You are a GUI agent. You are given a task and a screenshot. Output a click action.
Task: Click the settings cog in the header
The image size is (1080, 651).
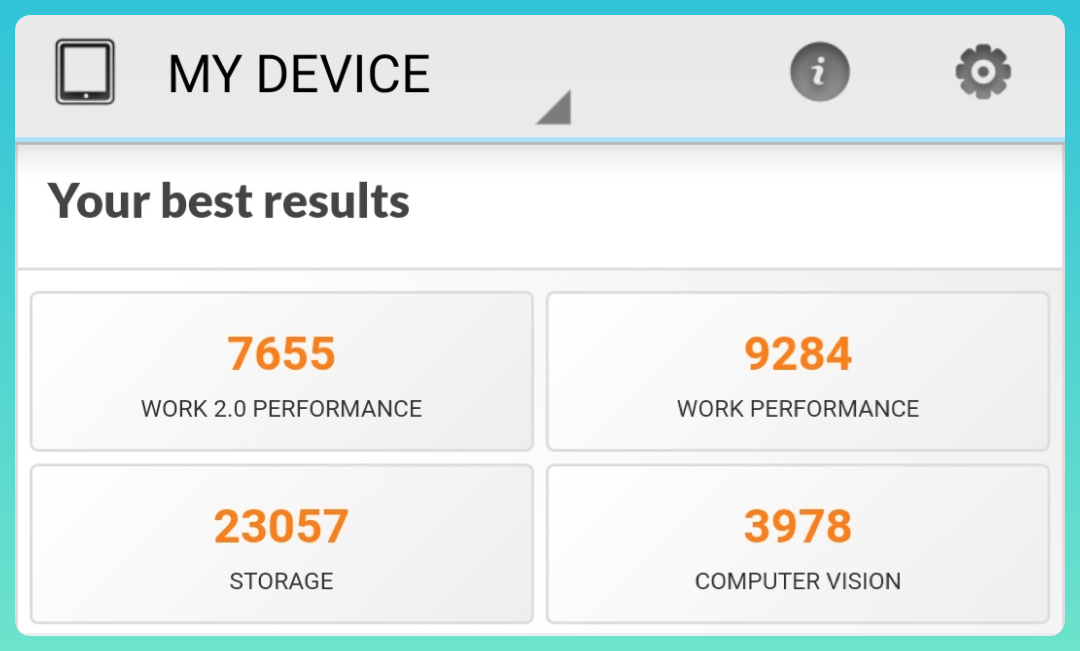tap(982, 71)
